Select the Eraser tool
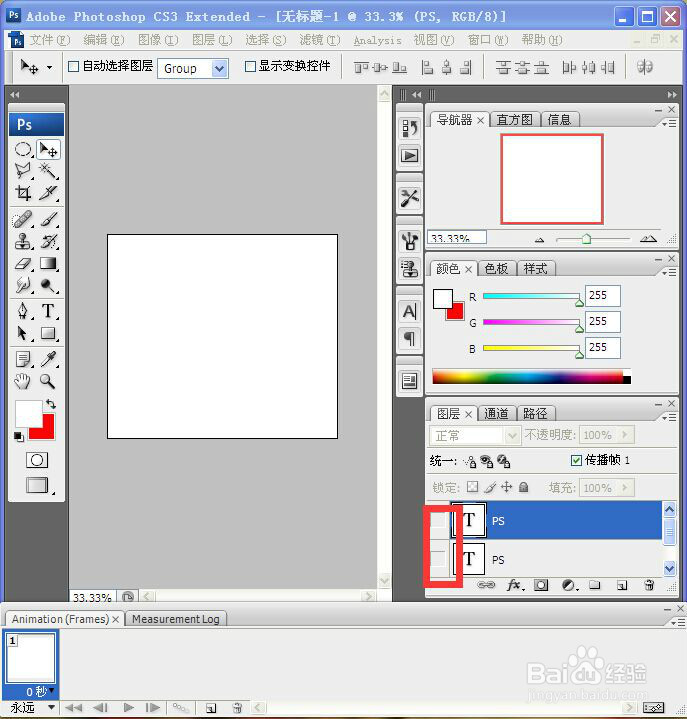This screenshot has height=719, width=687. [x=23, y=264]
